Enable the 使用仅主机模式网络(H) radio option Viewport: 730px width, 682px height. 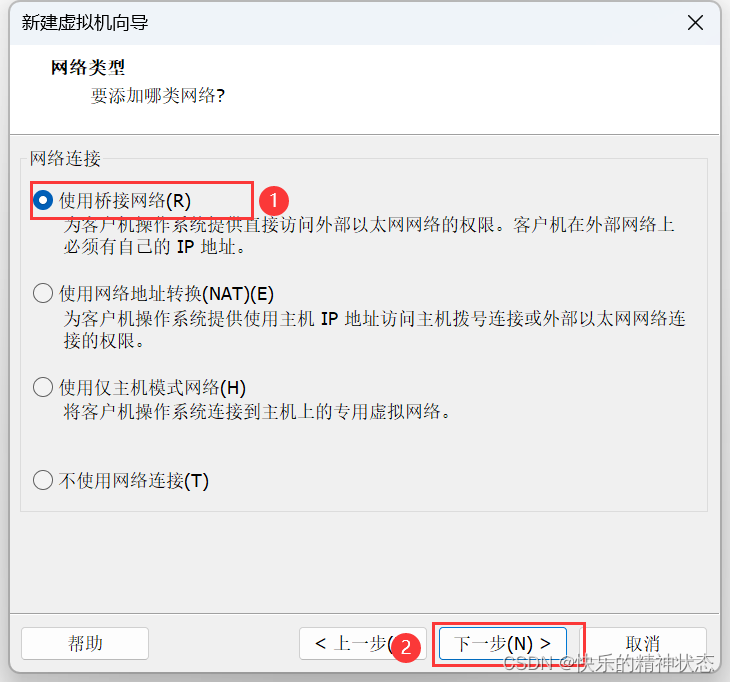(43, 387)
